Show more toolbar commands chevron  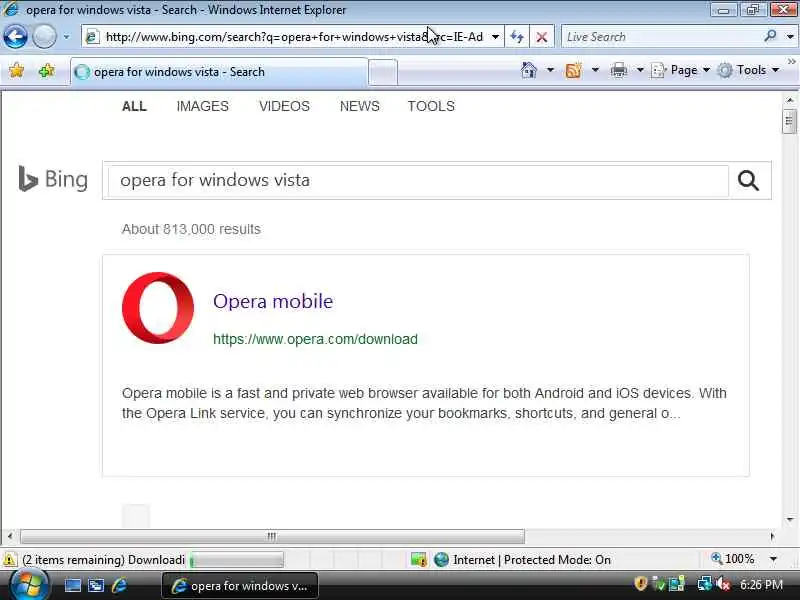pyautogui.click(x=791, y=62)
